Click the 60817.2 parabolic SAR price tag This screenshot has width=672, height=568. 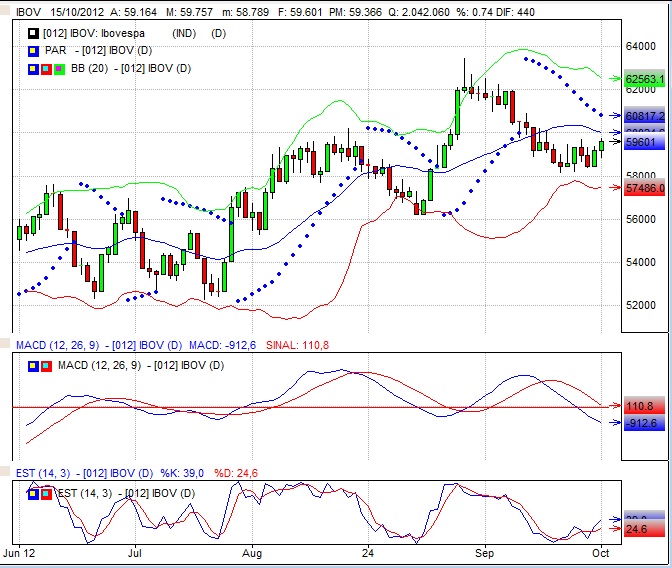(644, 116)
